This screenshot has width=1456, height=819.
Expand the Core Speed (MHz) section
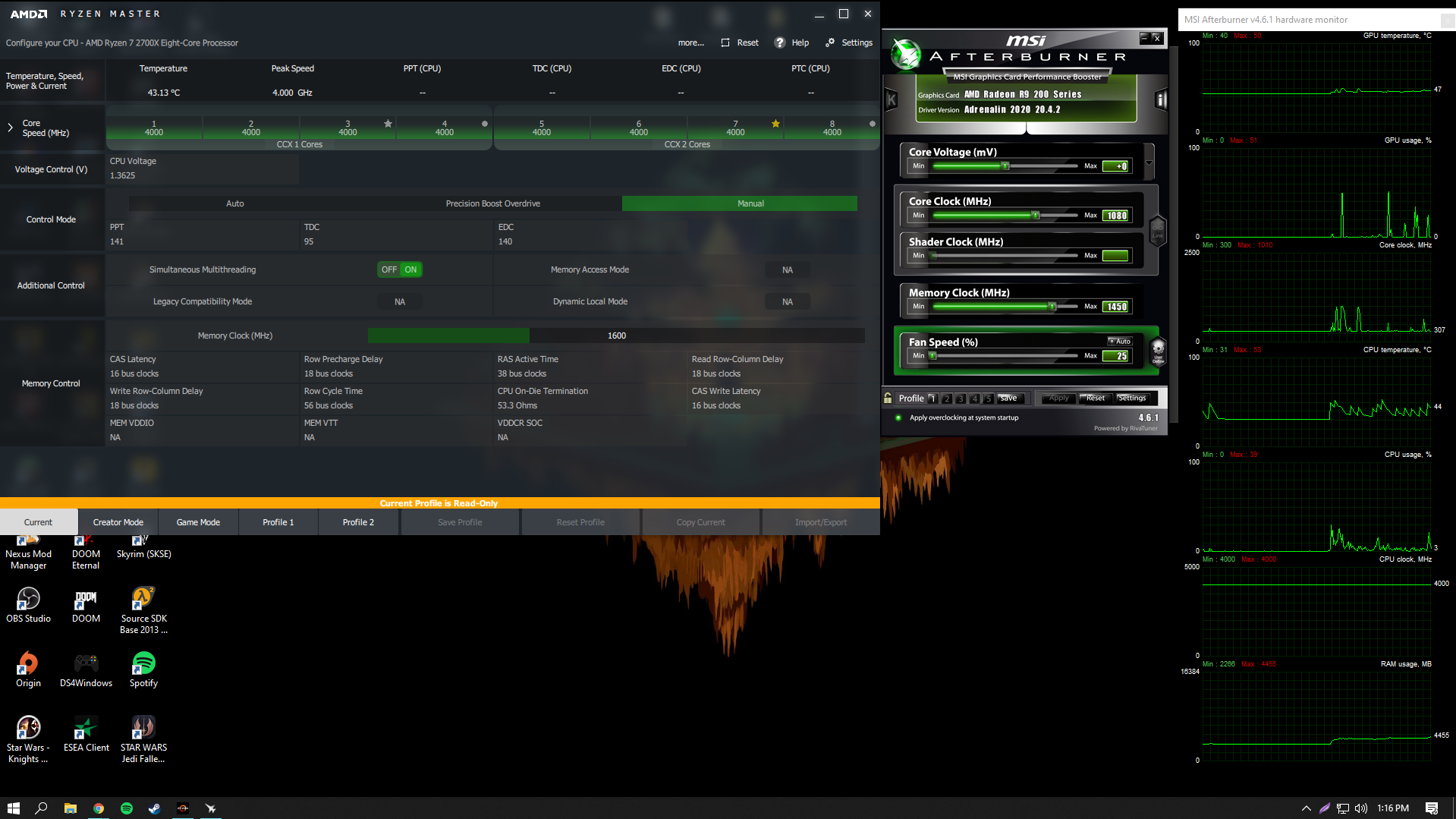[10, 128]
